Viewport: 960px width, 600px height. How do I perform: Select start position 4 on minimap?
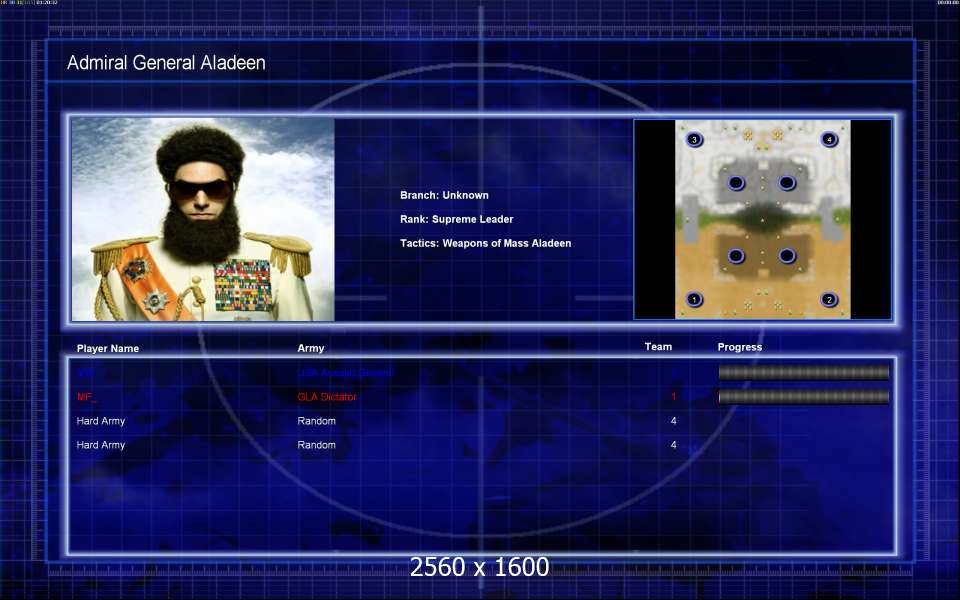829,139
